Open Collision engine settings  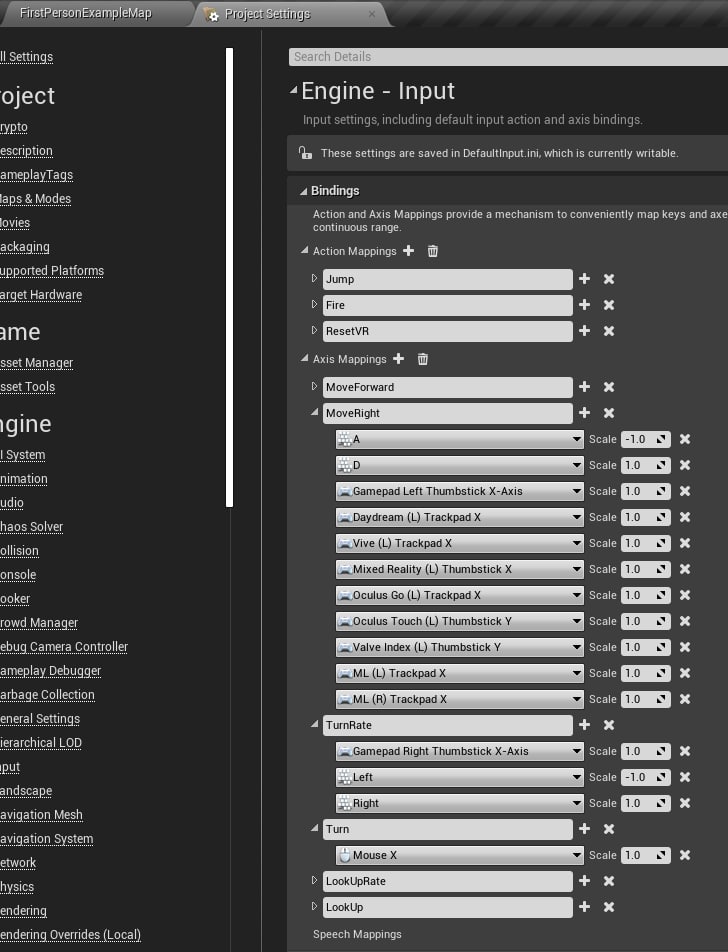click(19, 551)
